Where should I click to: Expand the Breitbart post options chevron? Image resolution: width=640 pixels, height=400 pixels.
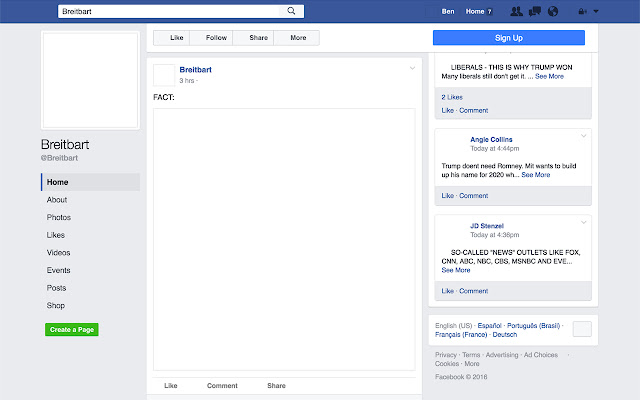pyautogui.click(x=412, y=69)
